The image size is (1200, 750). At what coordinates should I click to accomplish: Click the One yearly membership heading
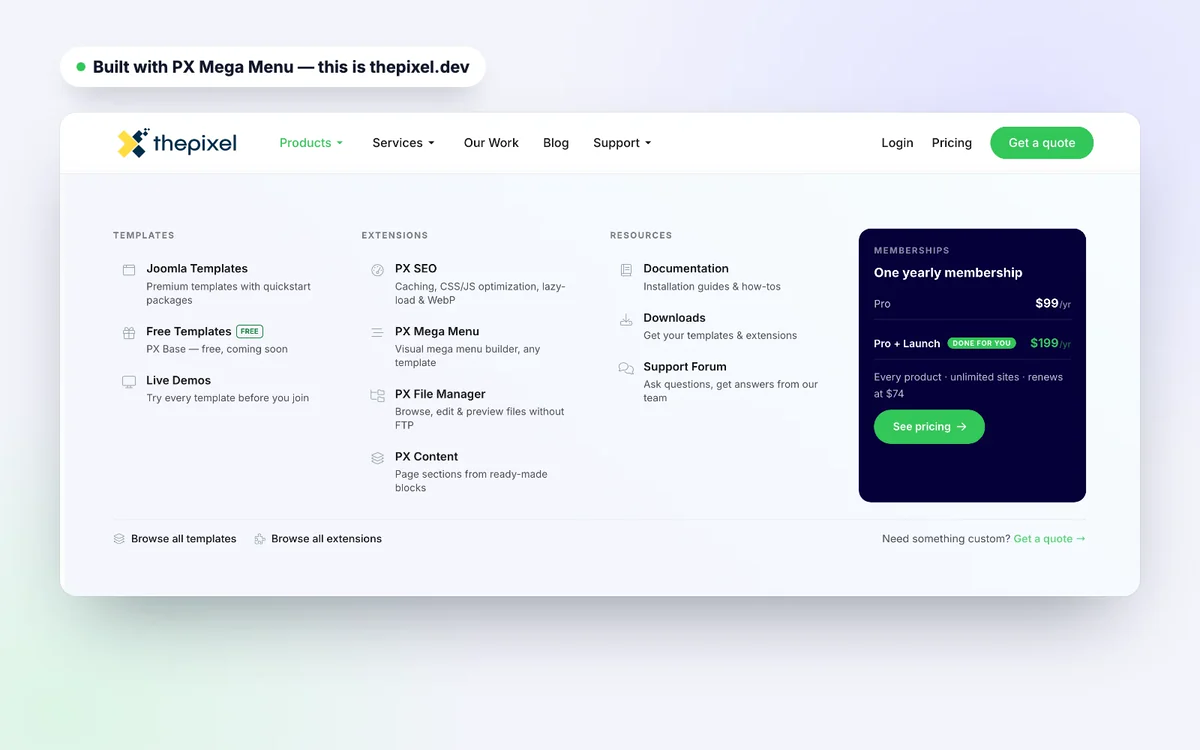click(948, 273)
